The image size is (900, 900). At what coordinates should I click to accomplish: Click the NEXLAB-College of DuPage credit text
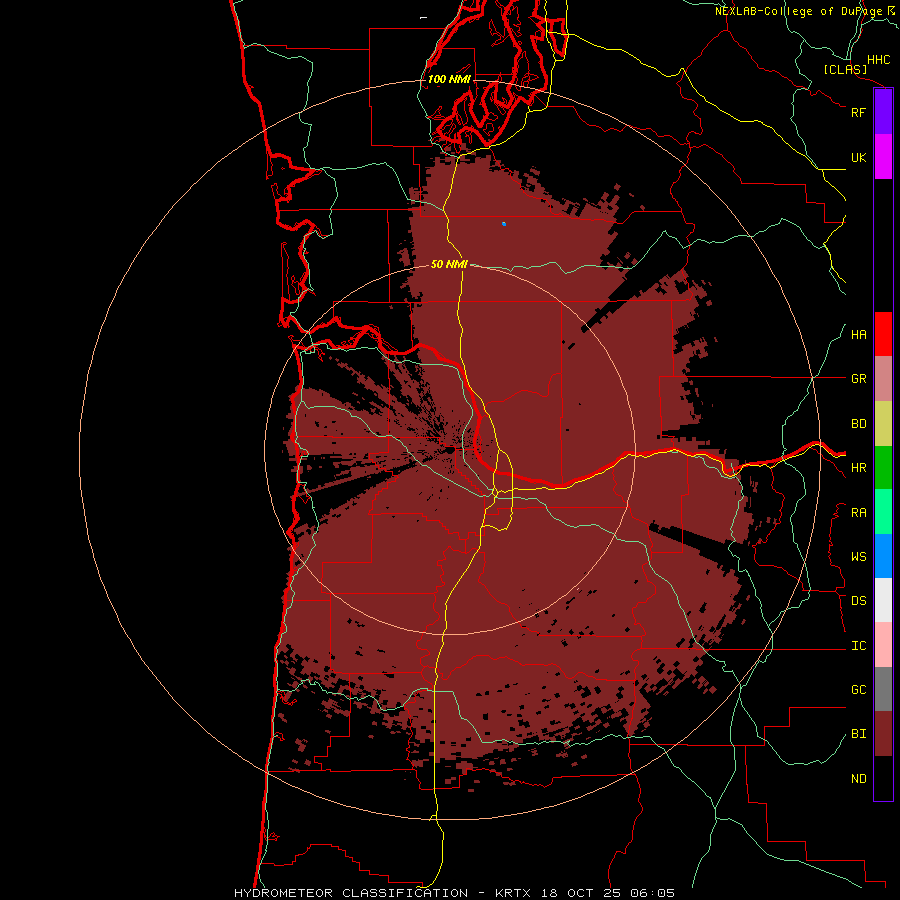pyautogui.click(x=798, y=11)
